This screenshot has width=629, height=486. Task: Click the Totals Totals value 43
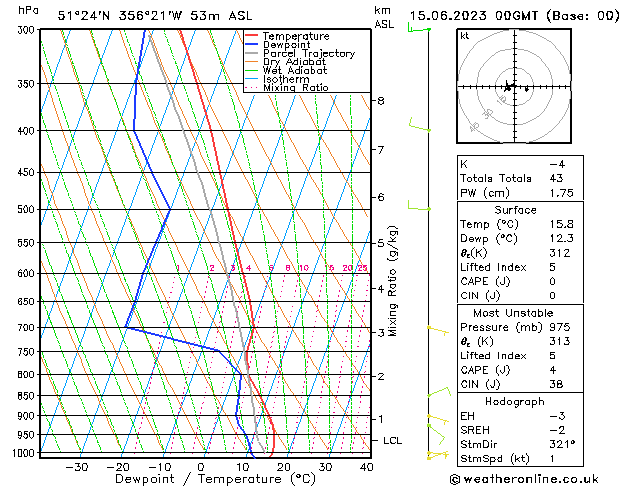click(556, 178)
